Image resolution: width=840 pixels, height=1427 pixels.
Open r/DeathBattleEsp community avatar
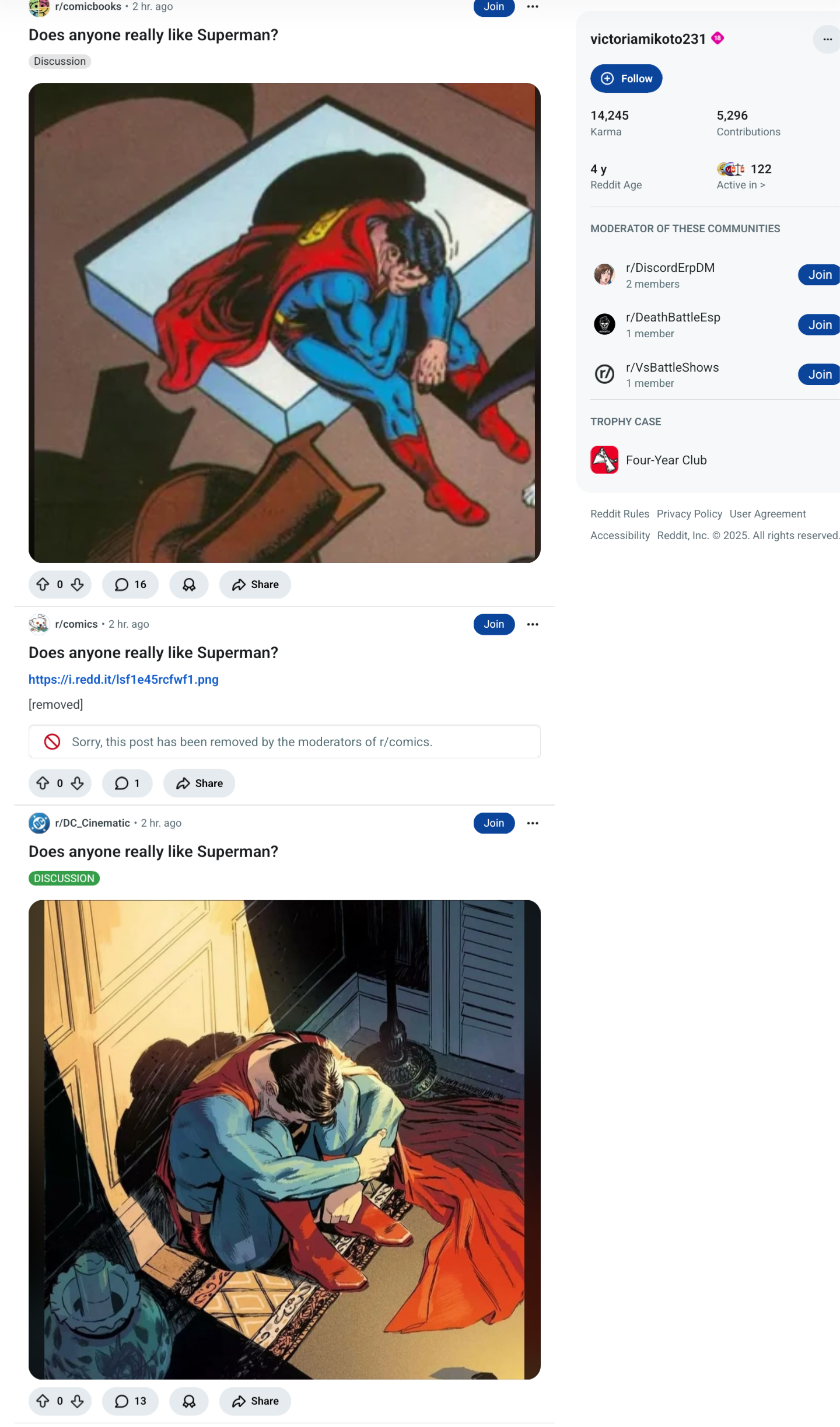[604, 324]
